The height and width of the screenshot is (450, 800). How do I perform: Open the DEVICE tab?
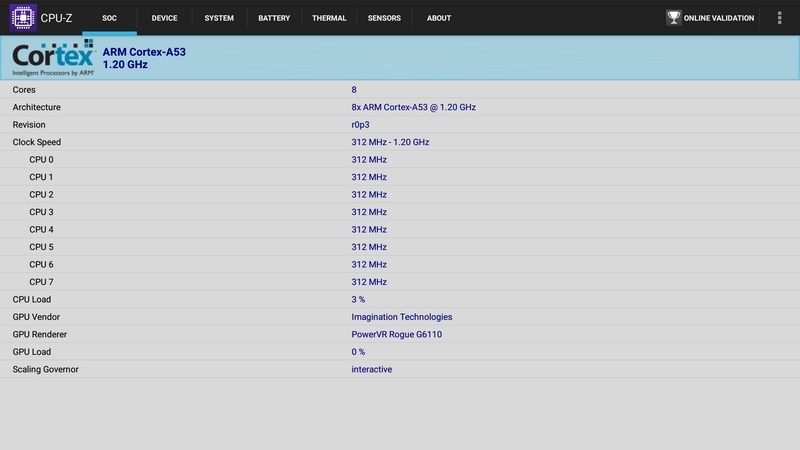click(164, 18)
